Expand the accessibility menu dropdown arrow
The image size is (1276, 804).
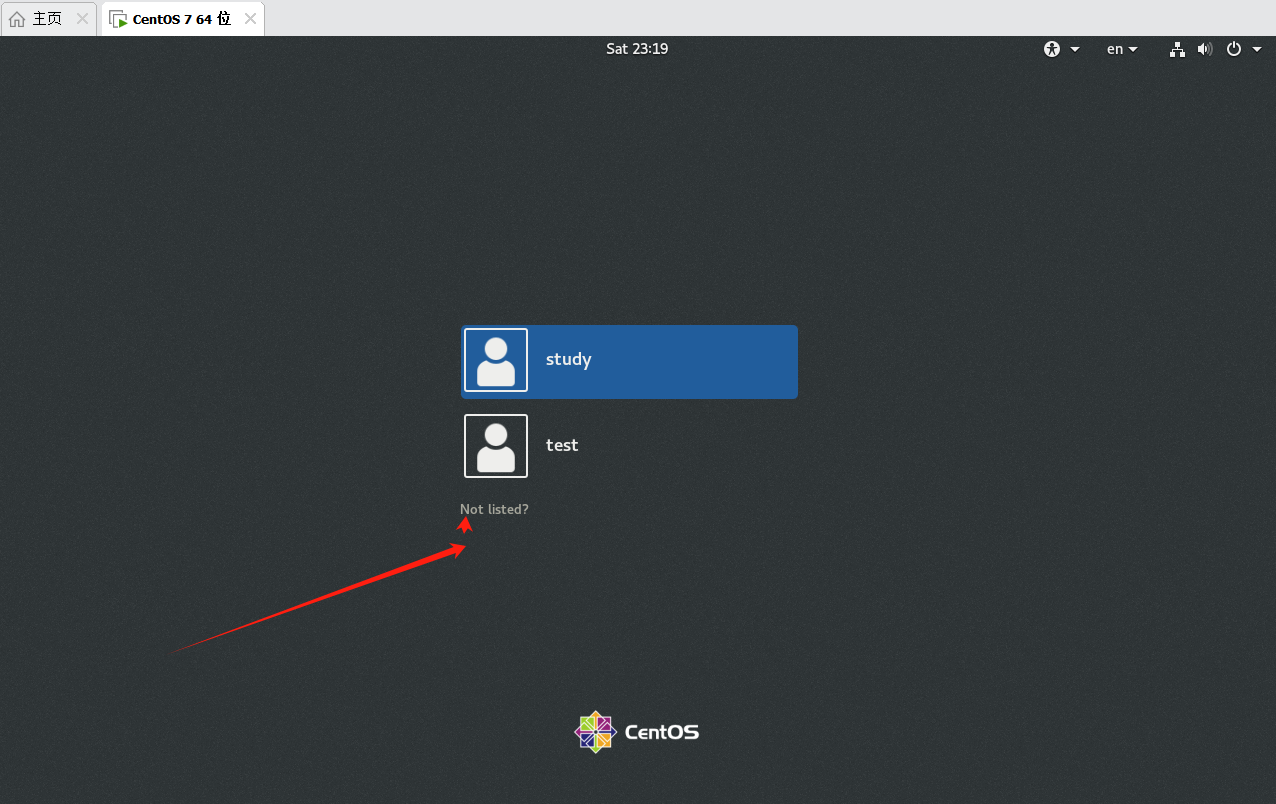(1075, 49)
